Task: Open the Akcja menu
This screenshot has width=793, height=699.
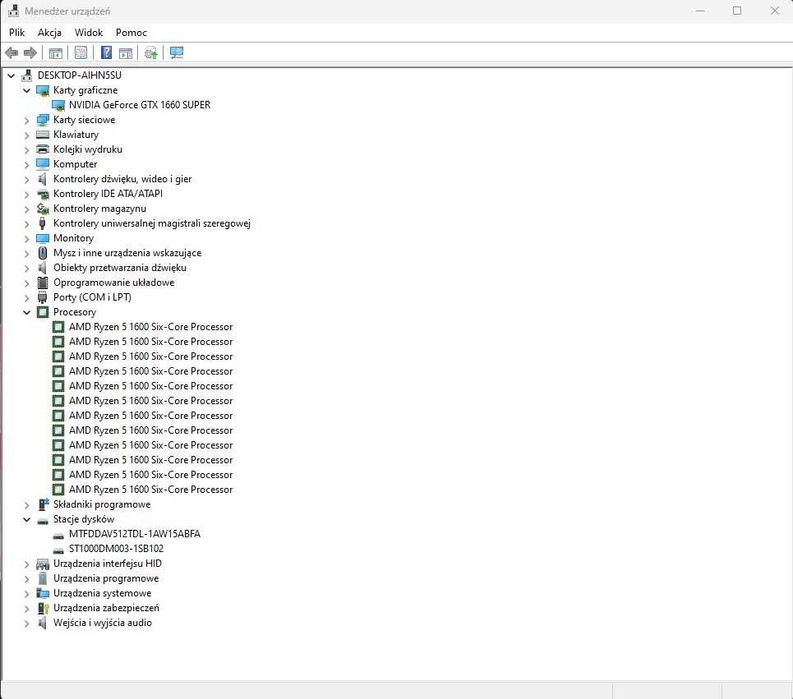Action: click(50, 32)
